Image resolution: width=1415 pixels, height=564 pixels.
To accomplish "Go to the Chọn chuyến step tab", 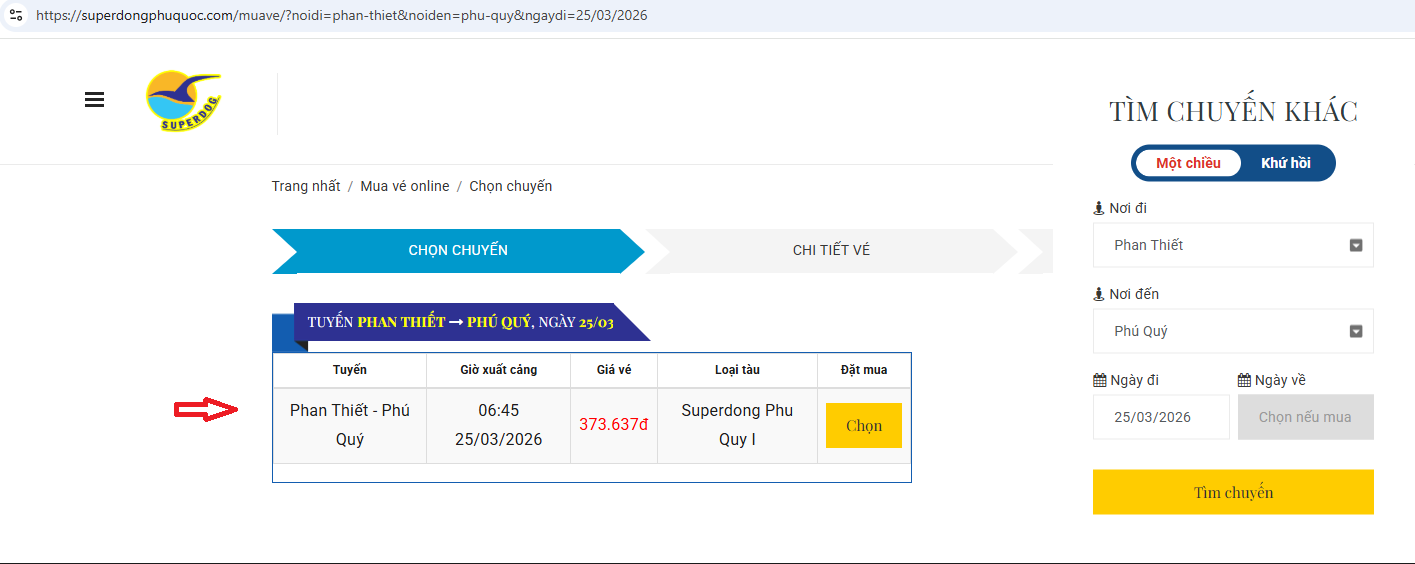I will click(458, 250).
